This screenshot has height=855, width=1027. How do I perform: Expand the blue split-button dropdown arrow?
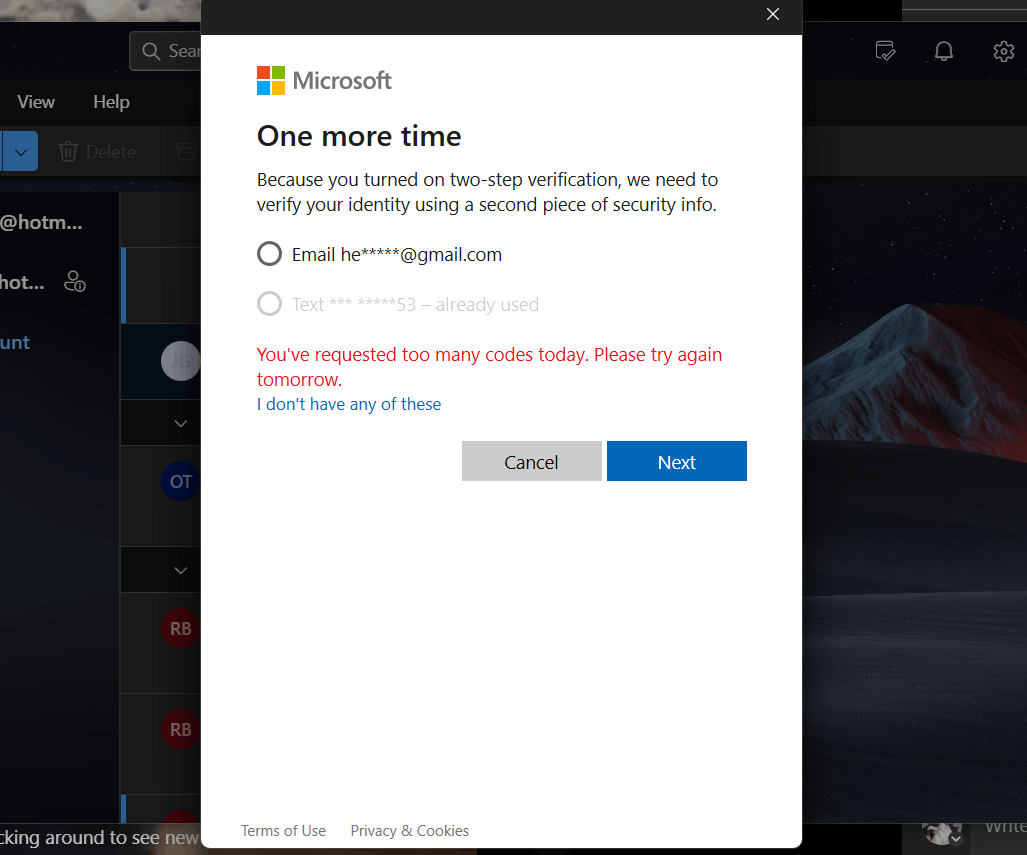[x=20, y=151]
